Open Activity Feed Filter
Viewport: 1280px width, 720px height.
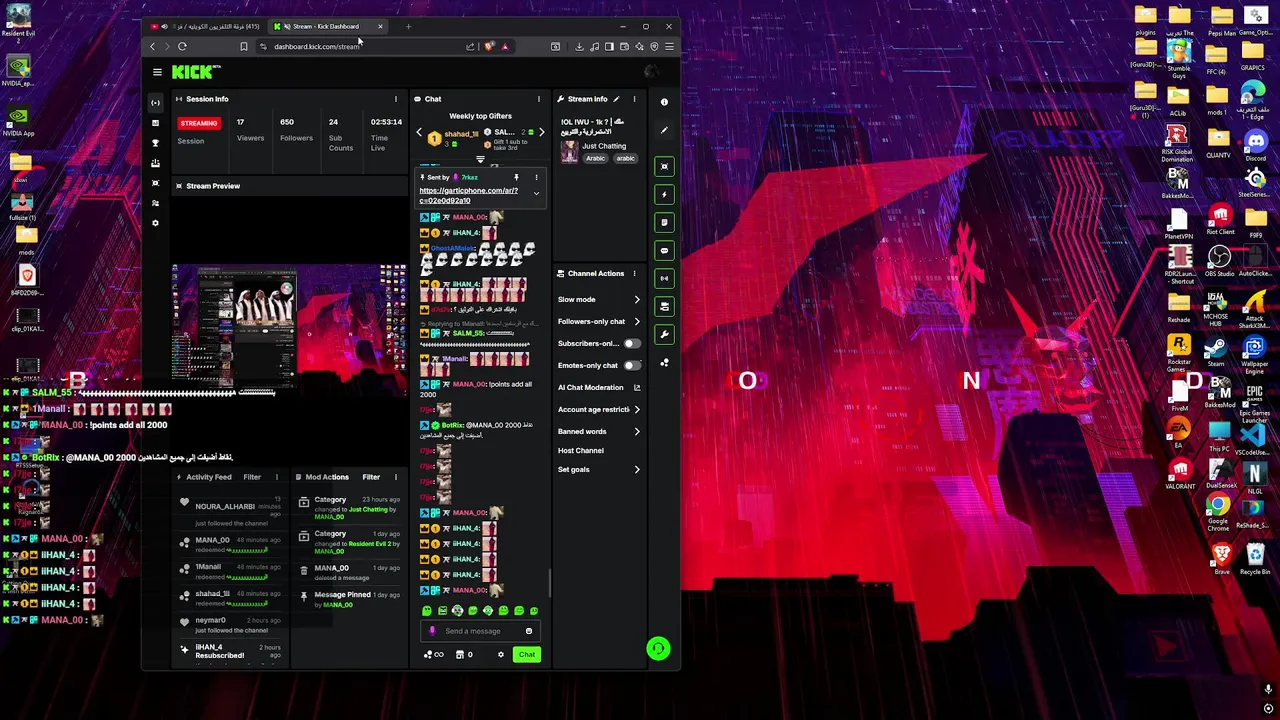[x=252, y=477]
